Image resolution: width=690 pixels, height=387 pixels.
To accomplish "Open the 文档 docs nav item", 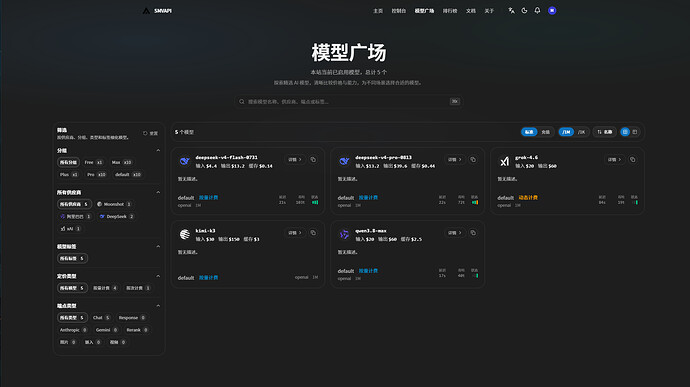I will pyautogui.click(x=471, y=11).
